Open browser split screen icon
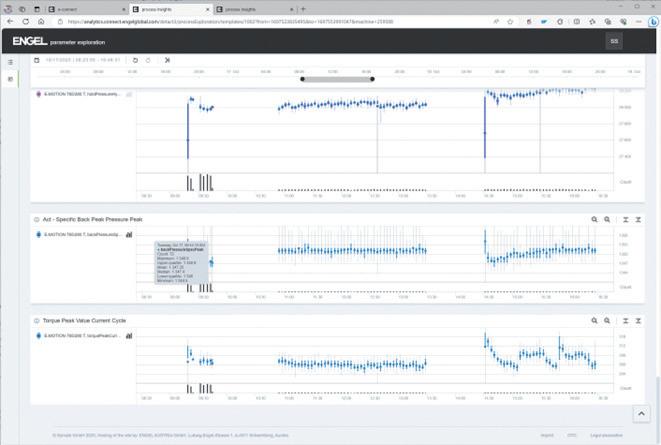The height and width of the screenshot is (445, 661). (x=577, y=21)
